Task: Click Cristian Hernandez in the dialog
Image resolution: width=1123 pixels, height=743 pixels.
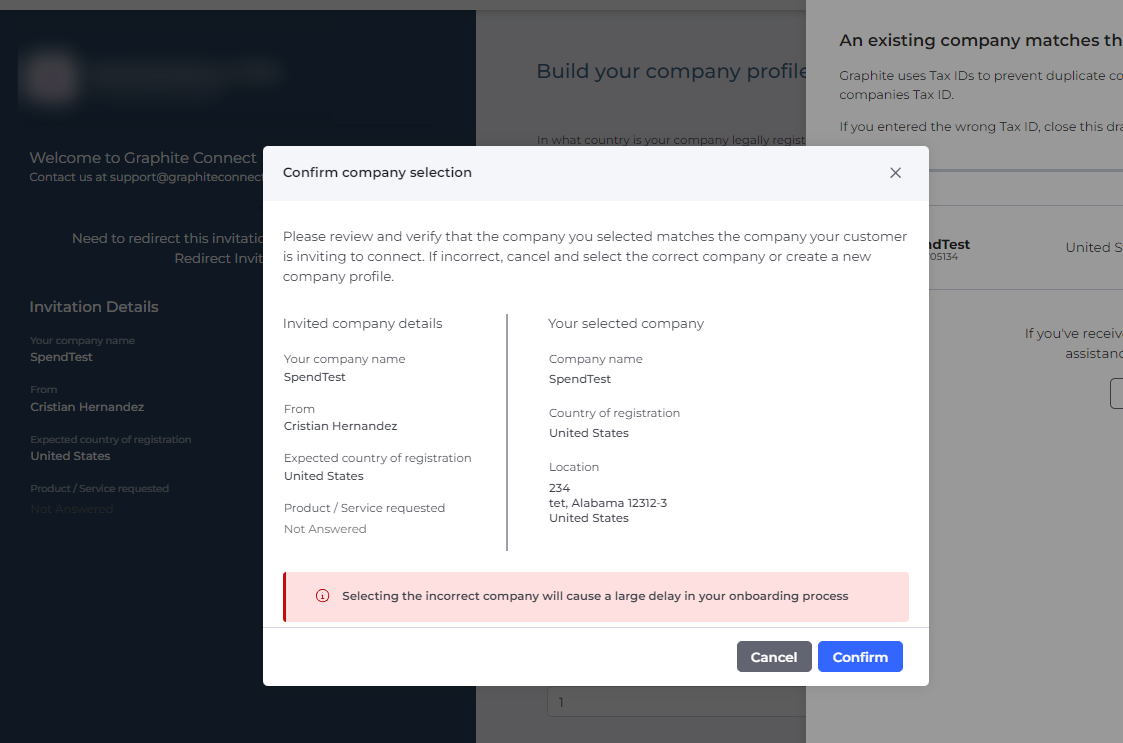Action: click(x=340, y=426)
